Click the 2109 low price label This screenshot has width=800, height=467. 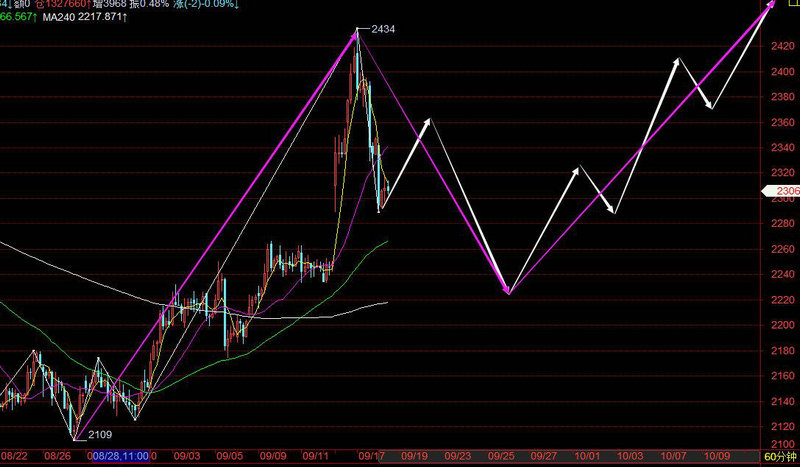pos(102,434)
